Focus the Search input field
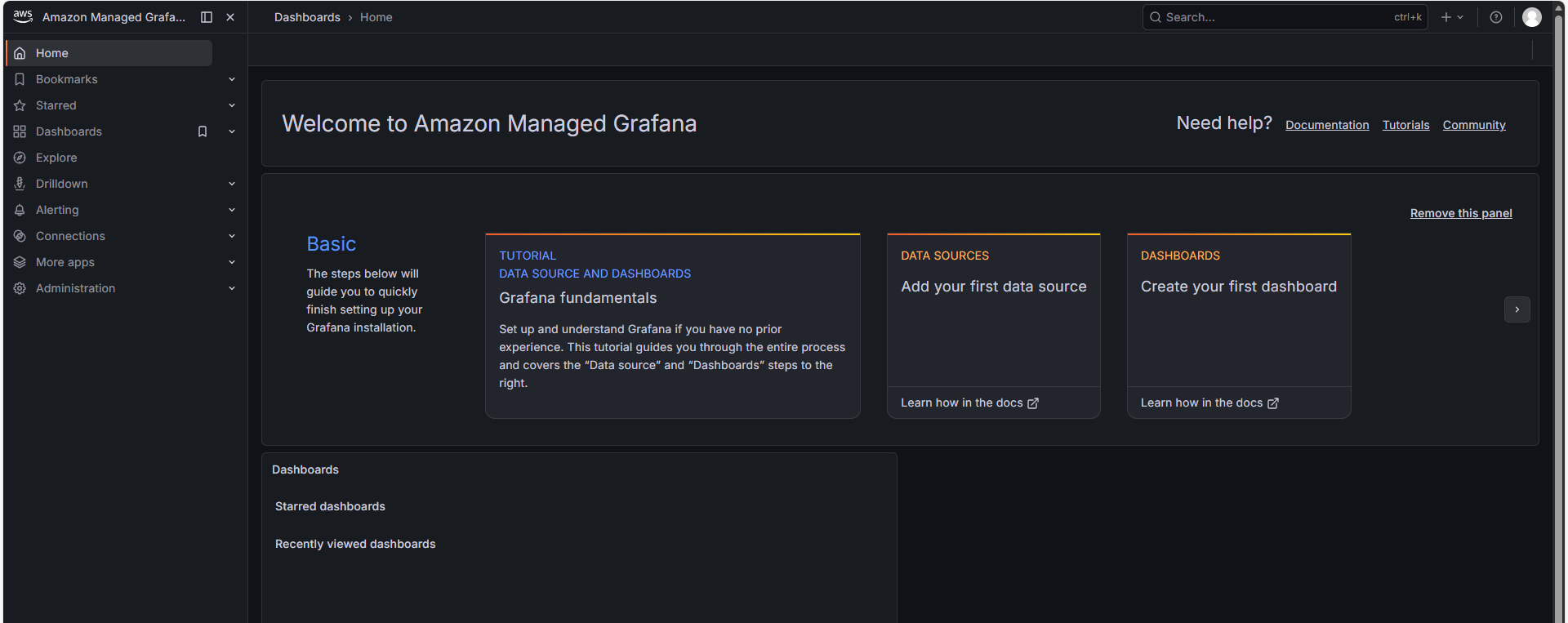This screenshot has height=623, width=1568. coord(1285,17)
